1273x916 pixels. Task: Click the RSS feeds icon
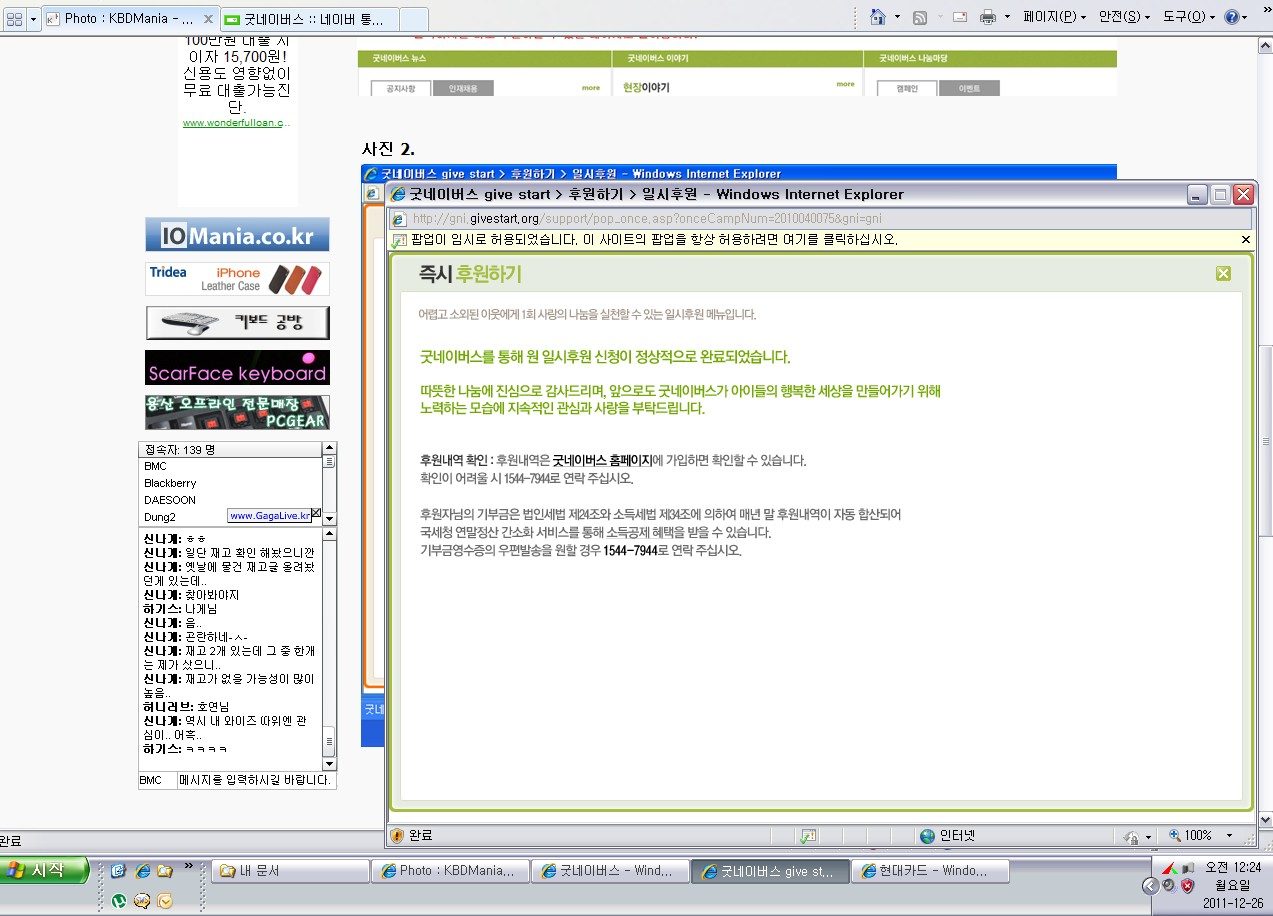coord(919,17)
